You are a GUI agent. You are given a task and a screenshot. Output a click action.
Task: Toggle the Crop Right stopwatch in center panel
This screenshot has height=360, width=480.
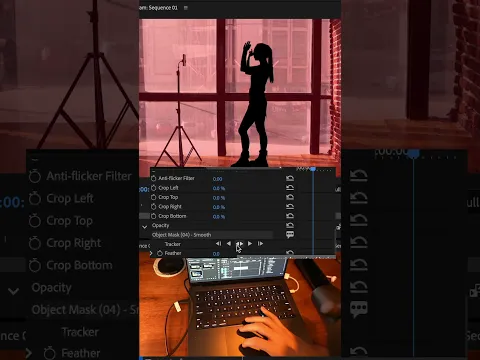[153, 207]
